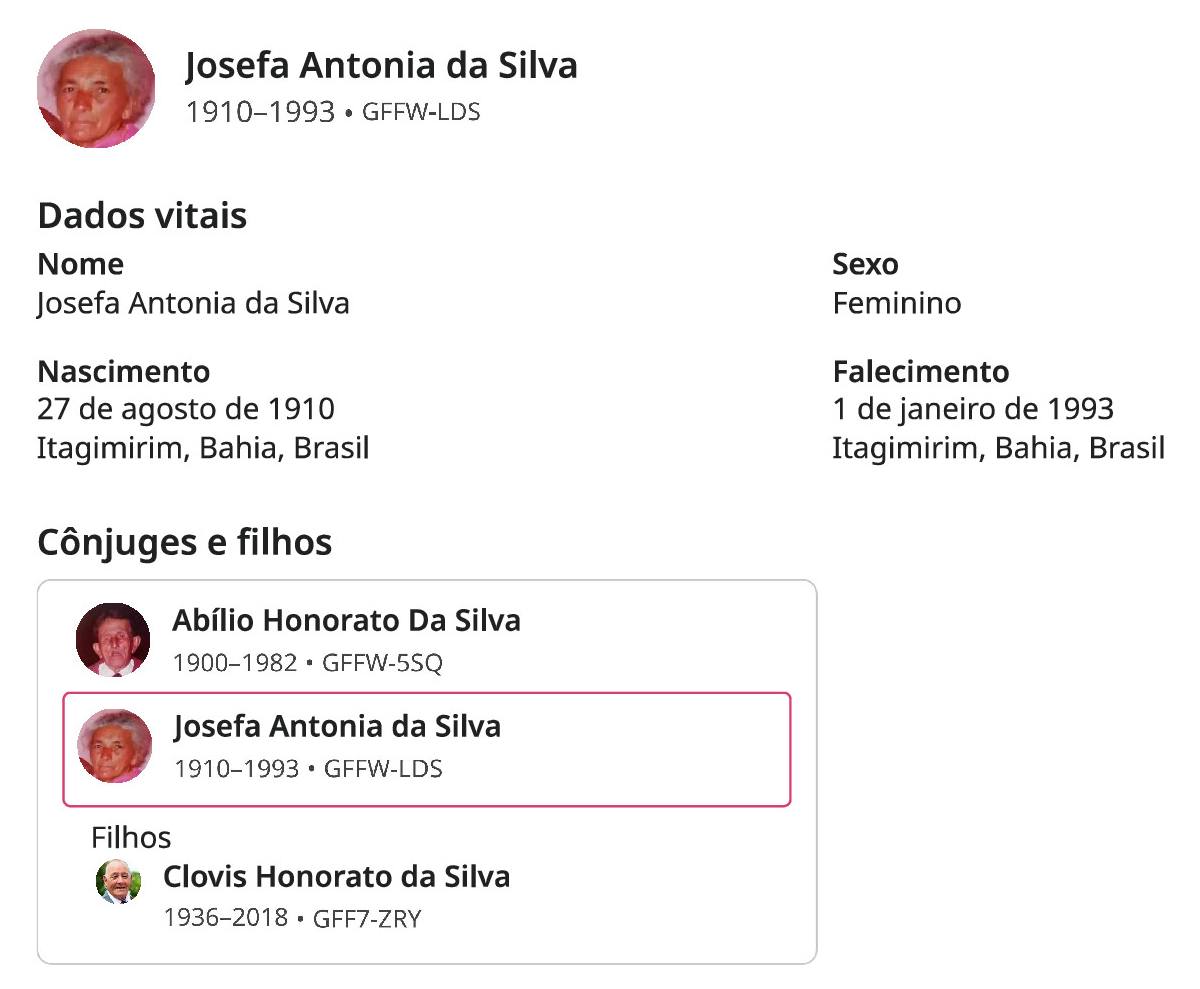
Task: Click the header ID GFFW-LDS
Action: (x=421, y=112)
